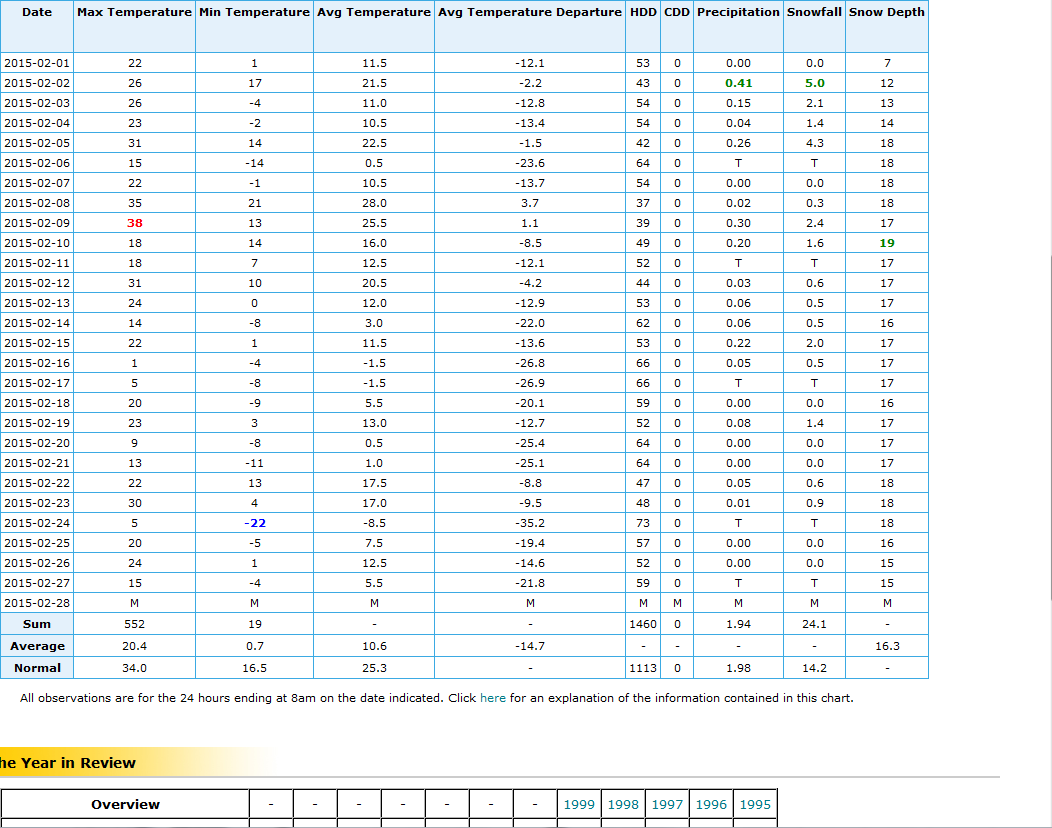The image size is (1052, 828).
Task: Click the Snowfall column header
Action: click(814, 12)
